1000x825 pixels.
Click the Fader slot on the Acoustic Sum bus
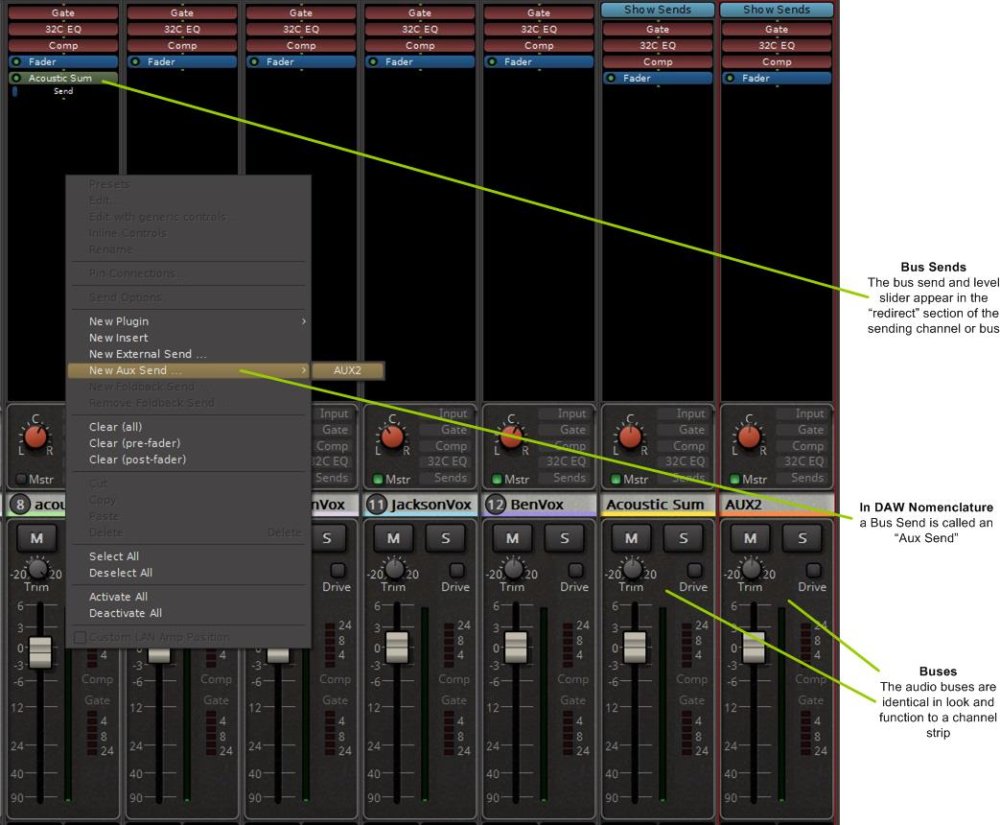(658, 78)
